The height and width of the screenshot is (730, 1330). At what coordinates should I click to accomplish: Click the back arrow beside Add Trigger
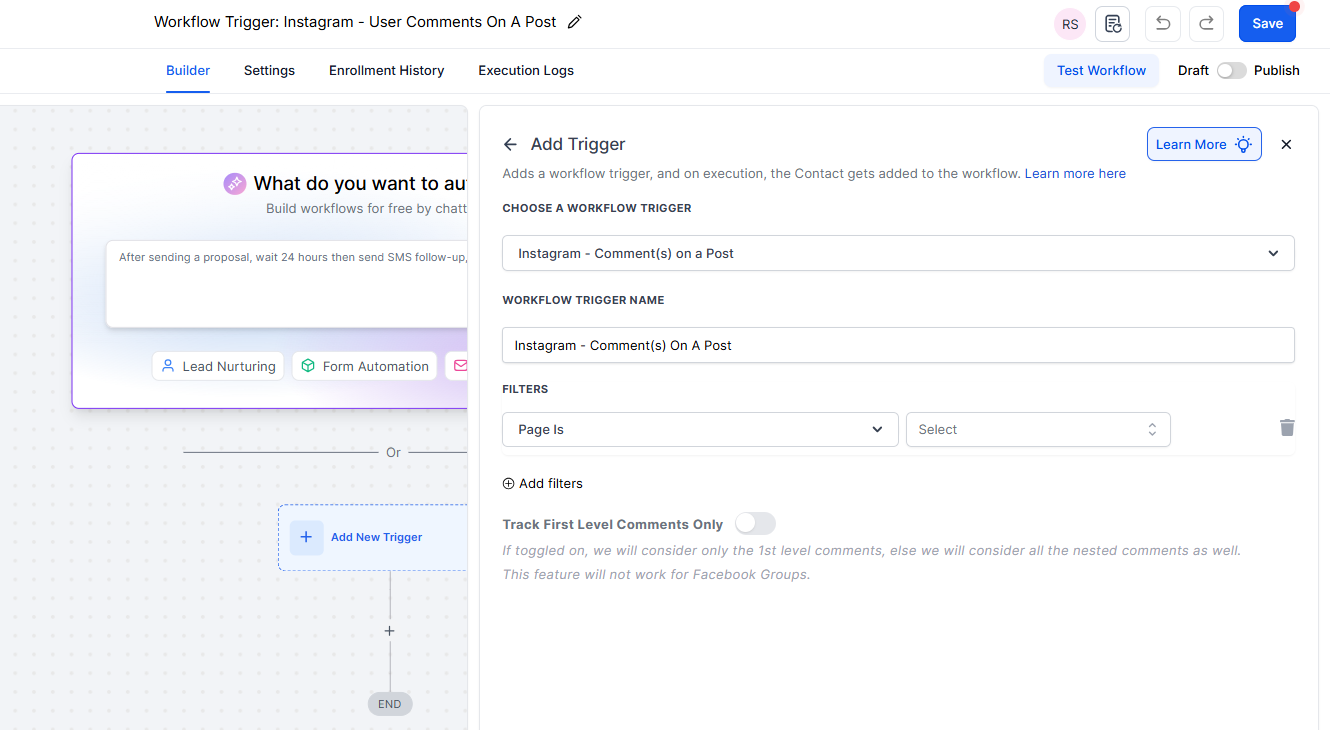tap(510, 144)
